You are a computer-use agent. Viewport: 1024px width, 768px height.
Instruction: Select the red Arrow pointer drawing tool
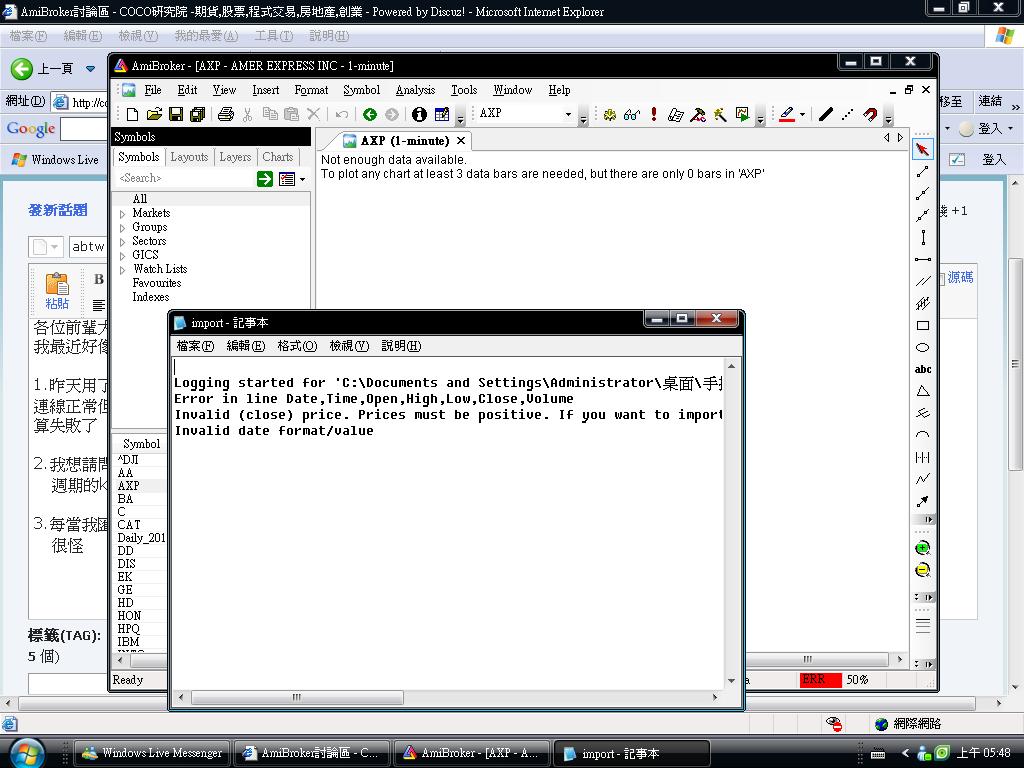922,150
